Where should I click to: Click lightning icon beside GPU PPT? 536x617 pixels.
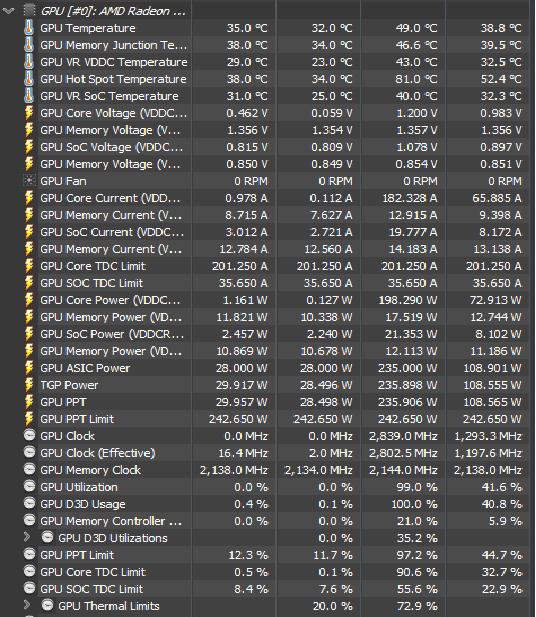(x=29, y=401)
